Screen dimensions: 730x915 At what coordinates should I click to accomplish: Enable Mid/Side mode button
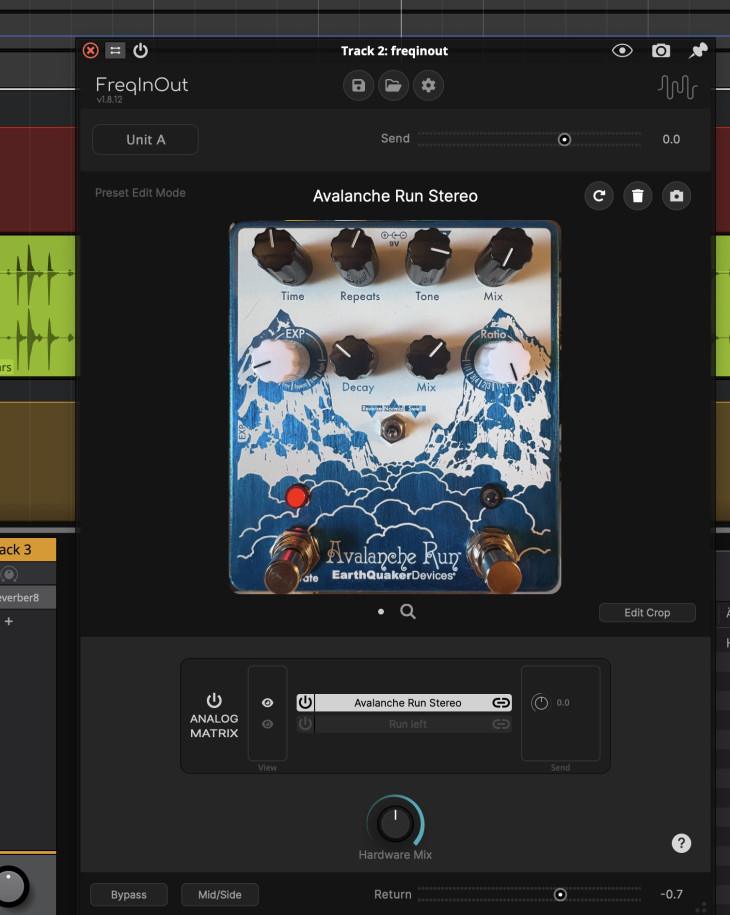(x=219, y=895)
